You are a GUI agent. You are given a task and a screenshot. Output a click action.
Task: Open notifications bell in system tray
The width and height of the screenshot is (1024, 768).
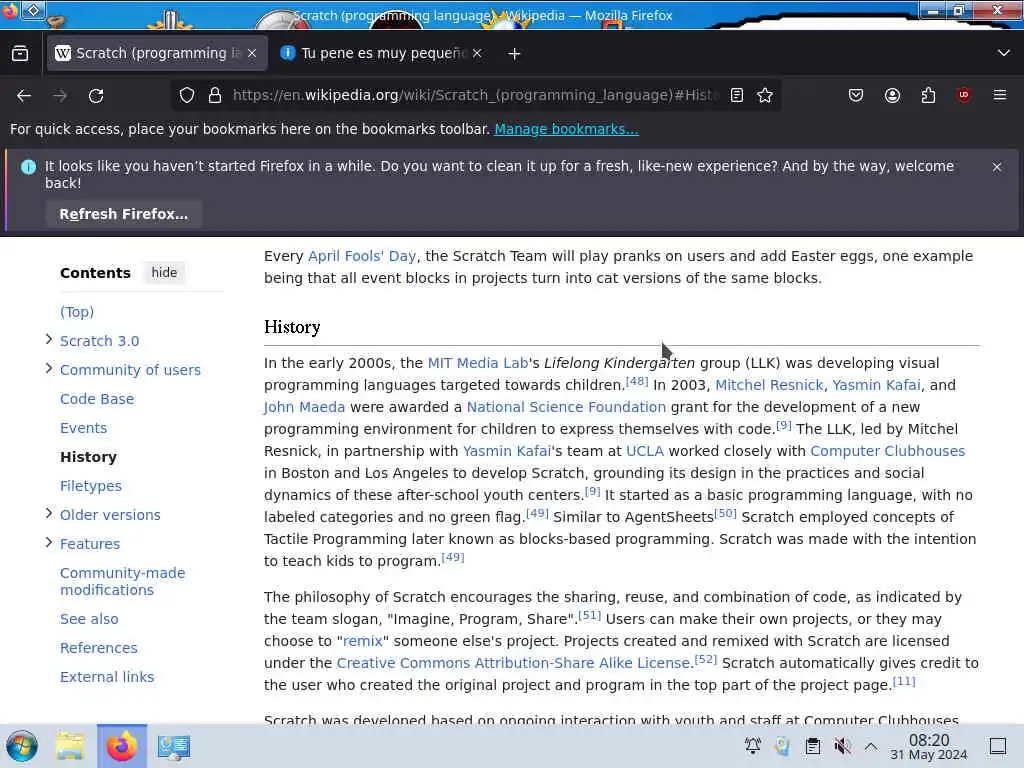click(753, 746)
